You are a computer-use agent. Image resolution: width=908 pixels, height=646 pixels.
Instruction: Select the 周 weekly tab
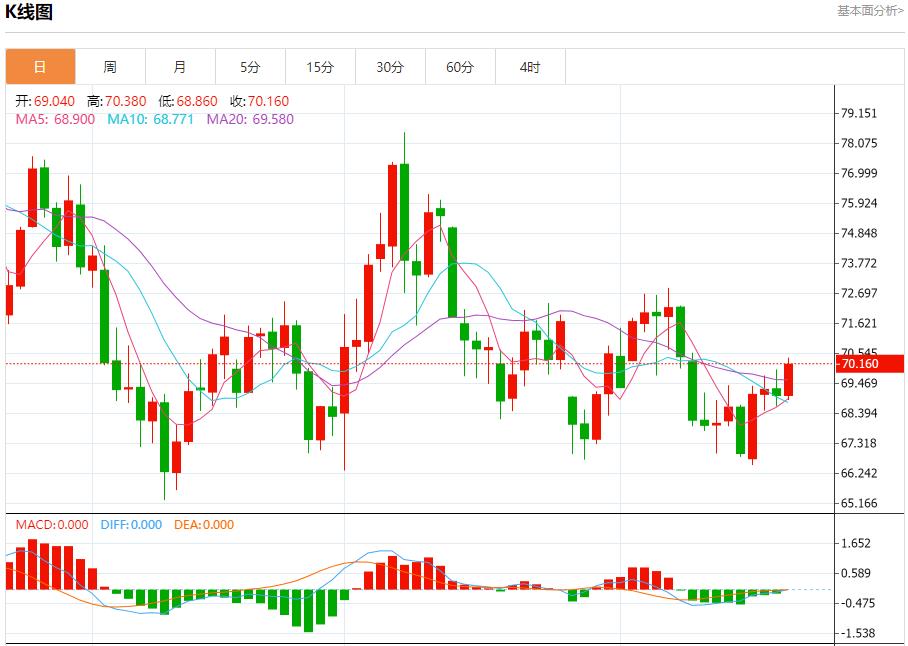(110, 67)
